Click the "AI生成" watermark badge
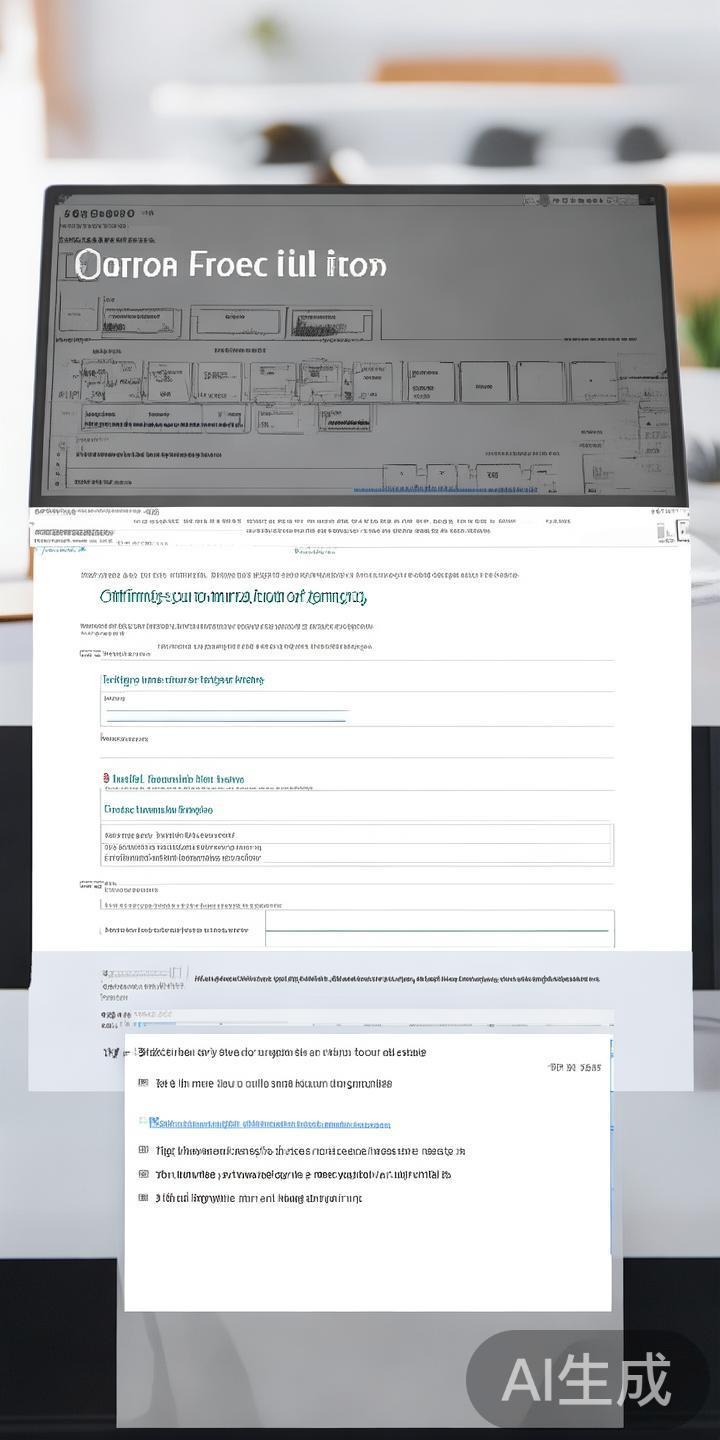 (587, 1380)
